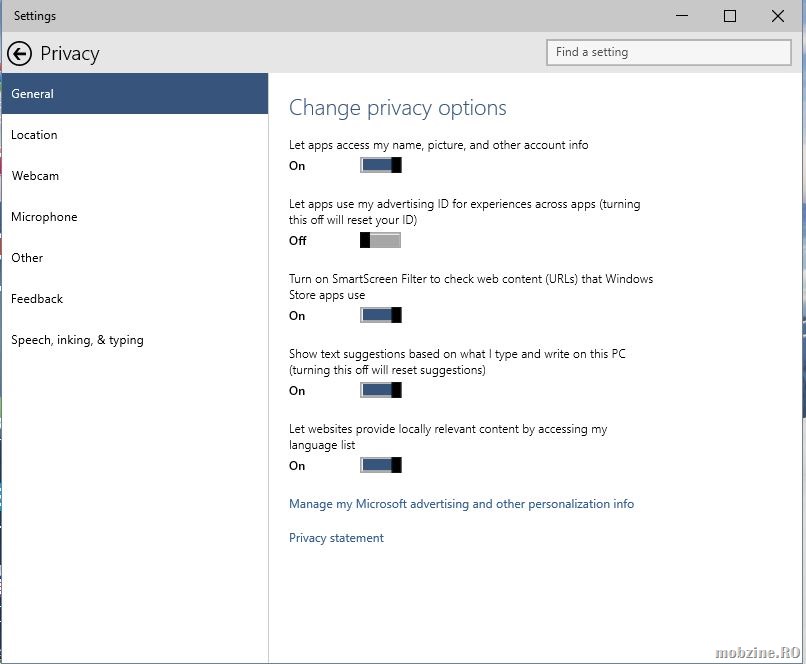Switch off language list access toggle
806x664 pixels.
click(380, 465)
